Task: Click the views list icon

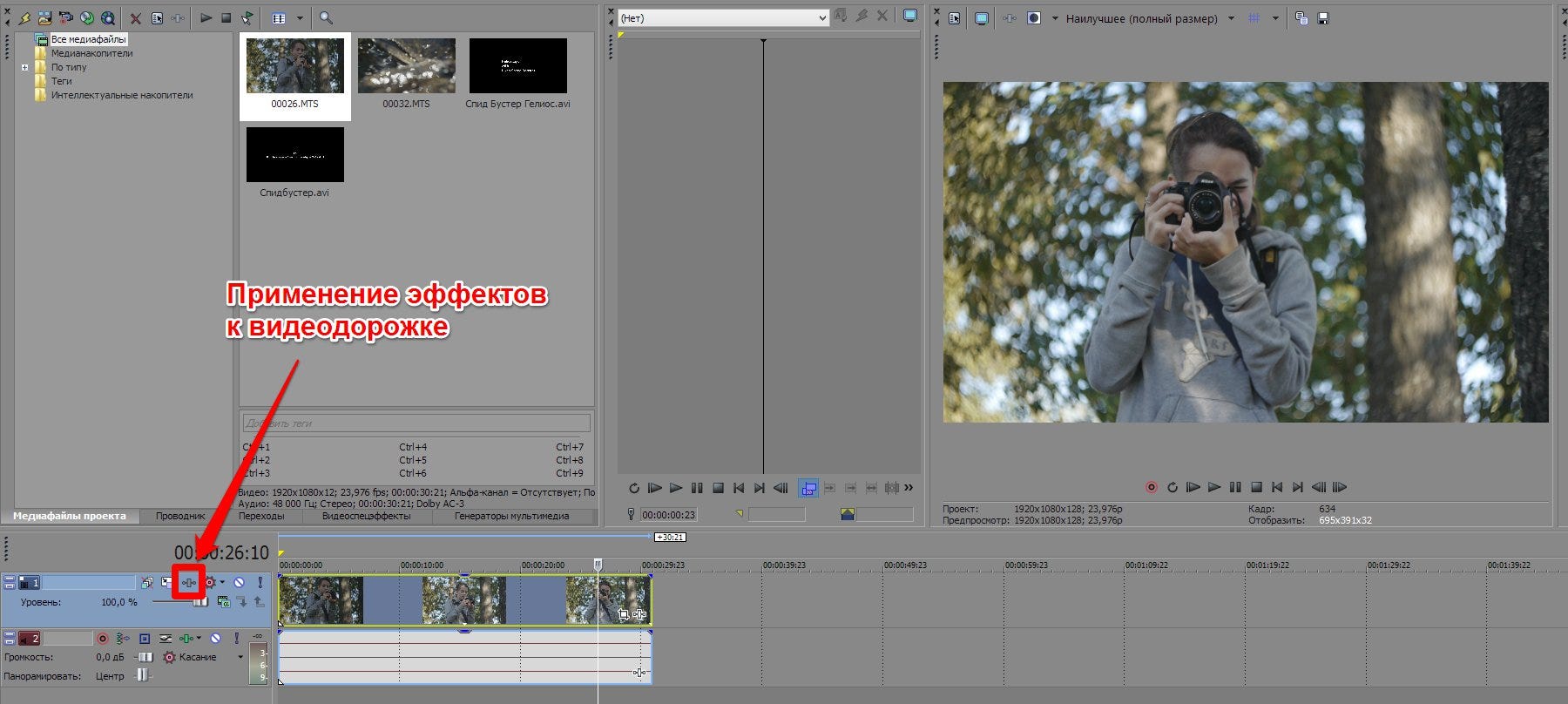Action: point(279,17)
